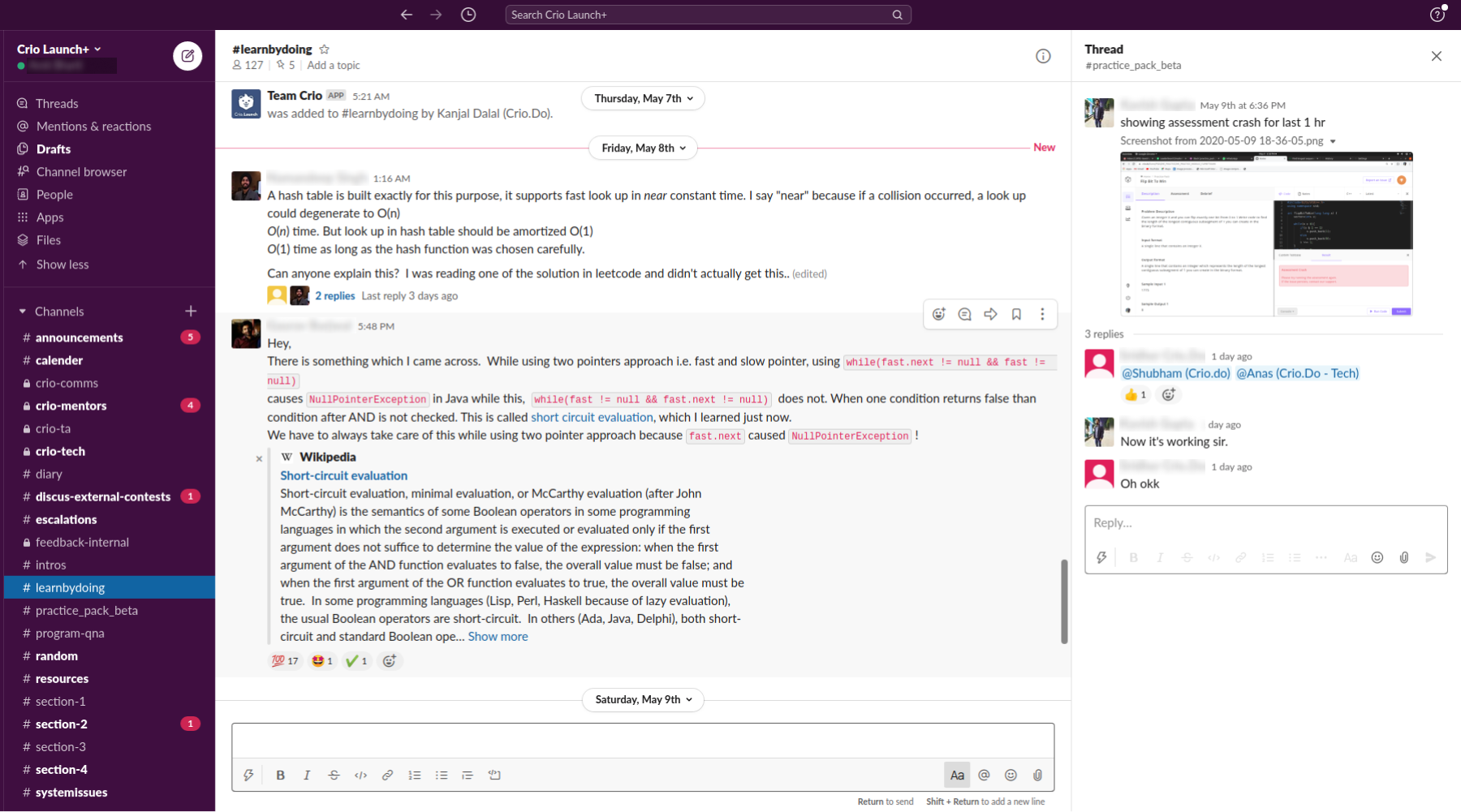This screenshot has width=1461, height=812.
Task: Open the Channel browser
Action: pos(81,172)
